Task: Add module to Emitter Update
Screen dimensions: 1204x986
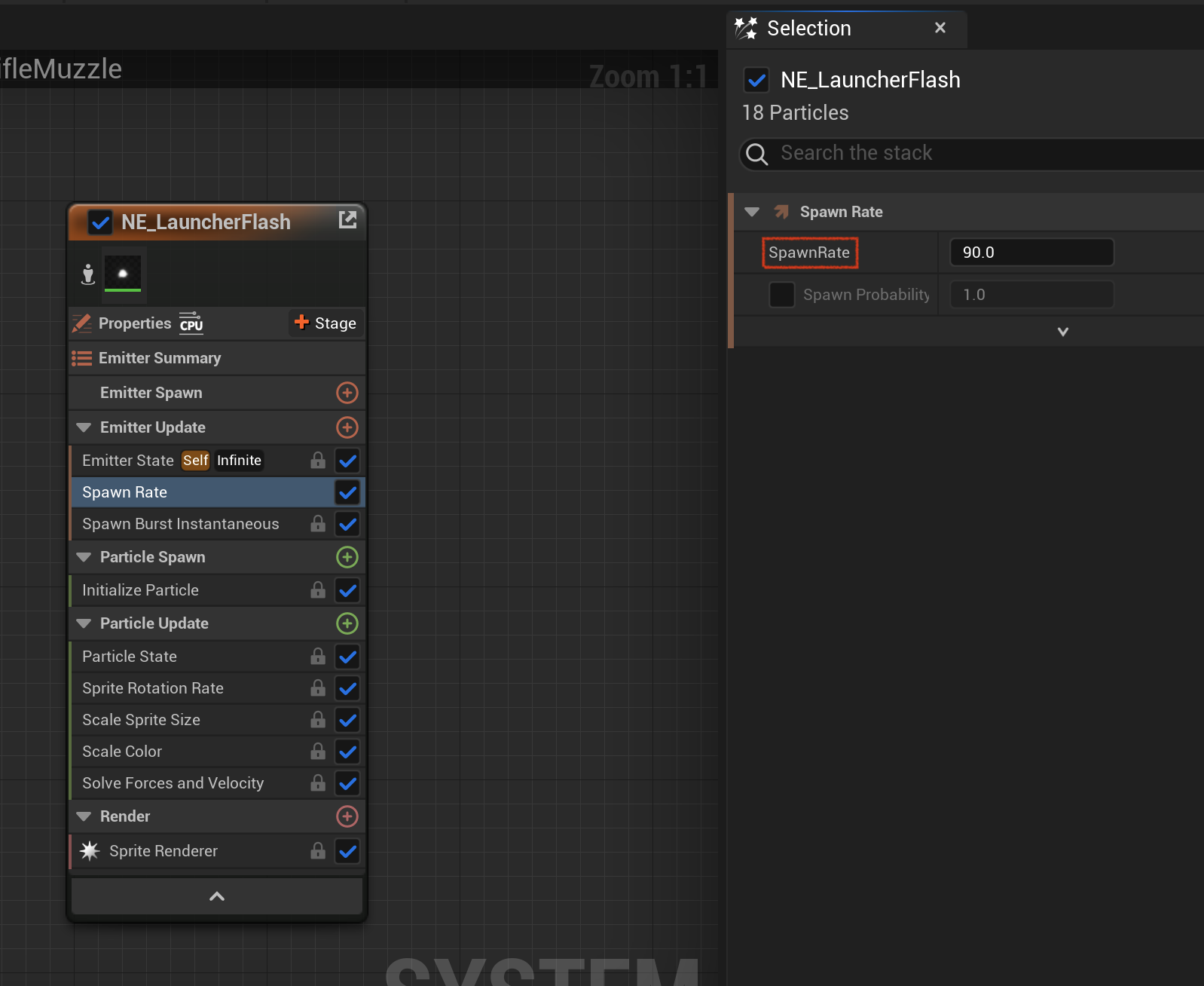Action: [x=347, y=427]
